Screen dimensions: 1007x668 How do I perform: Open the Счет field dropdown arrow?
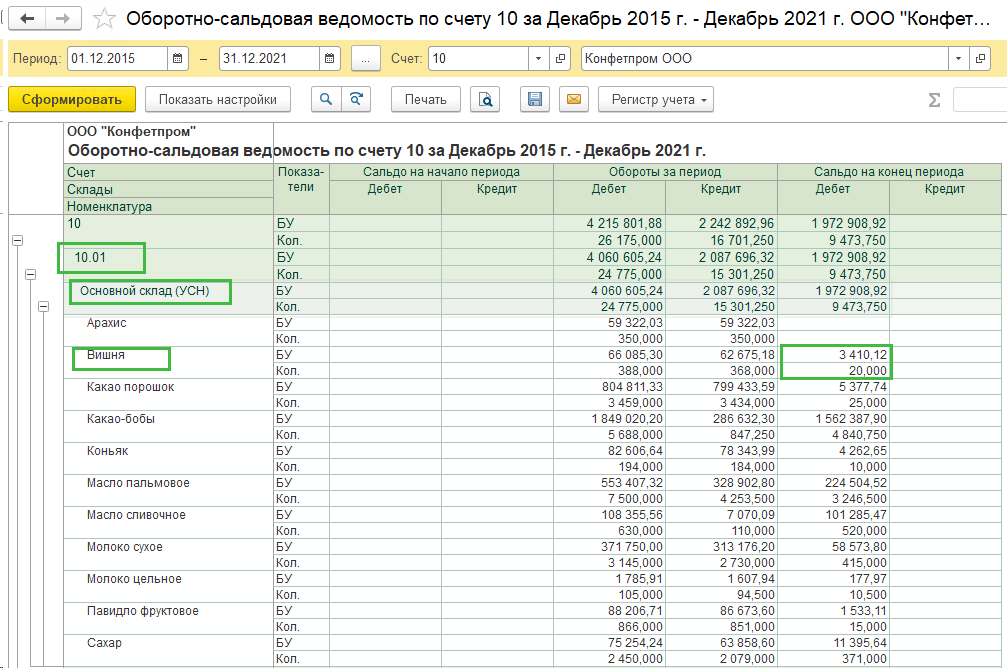538,58
